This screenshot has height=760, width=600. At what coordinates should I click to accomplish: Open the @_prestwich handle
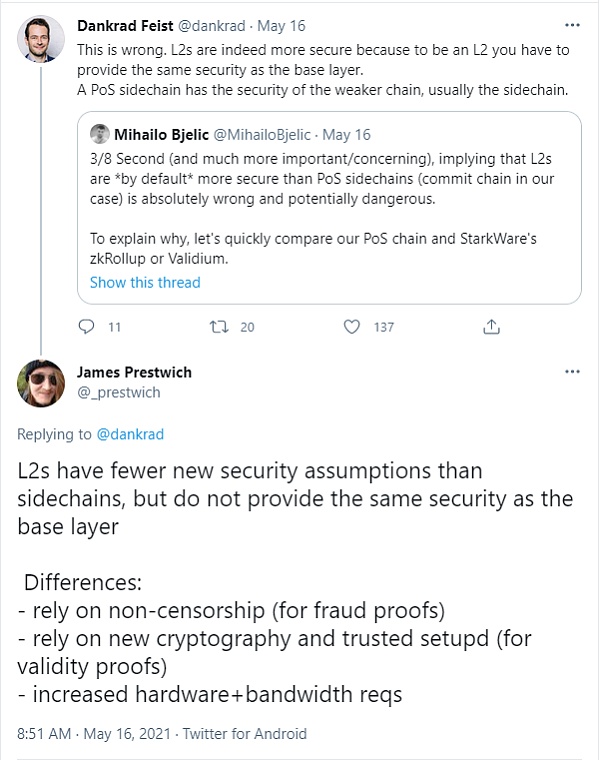click(118, 392)
